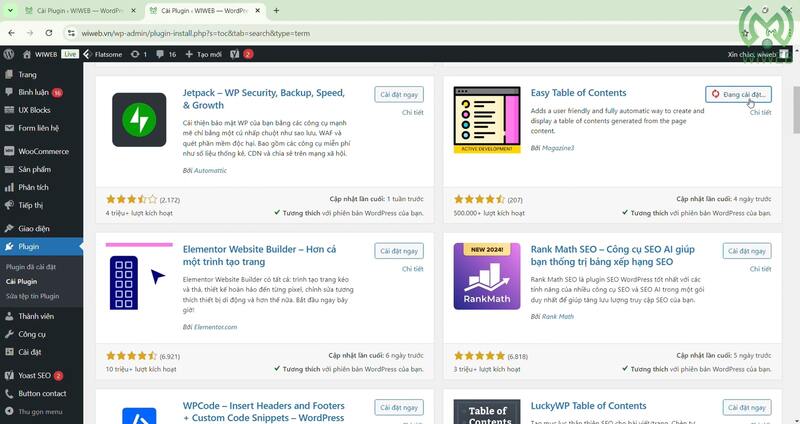Open Chi tiết link for Jetpack
The image size is (800, 424).
click(412, 112)
